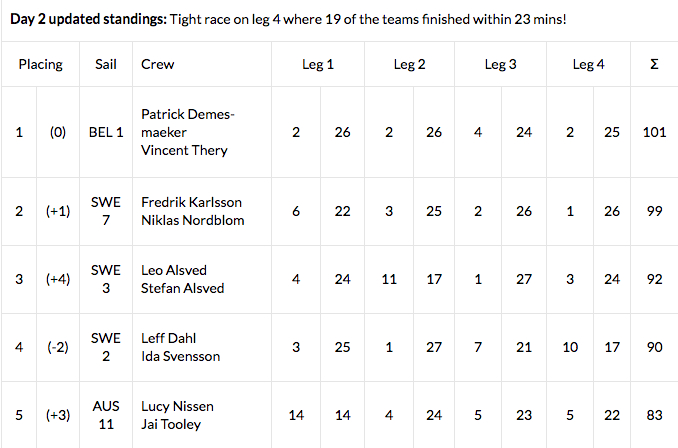Select crew cell Leo Alsved and Stefan Alsved
Viewport: 678px width, 448px height.
pyautogui.click(x=183, y=279)
